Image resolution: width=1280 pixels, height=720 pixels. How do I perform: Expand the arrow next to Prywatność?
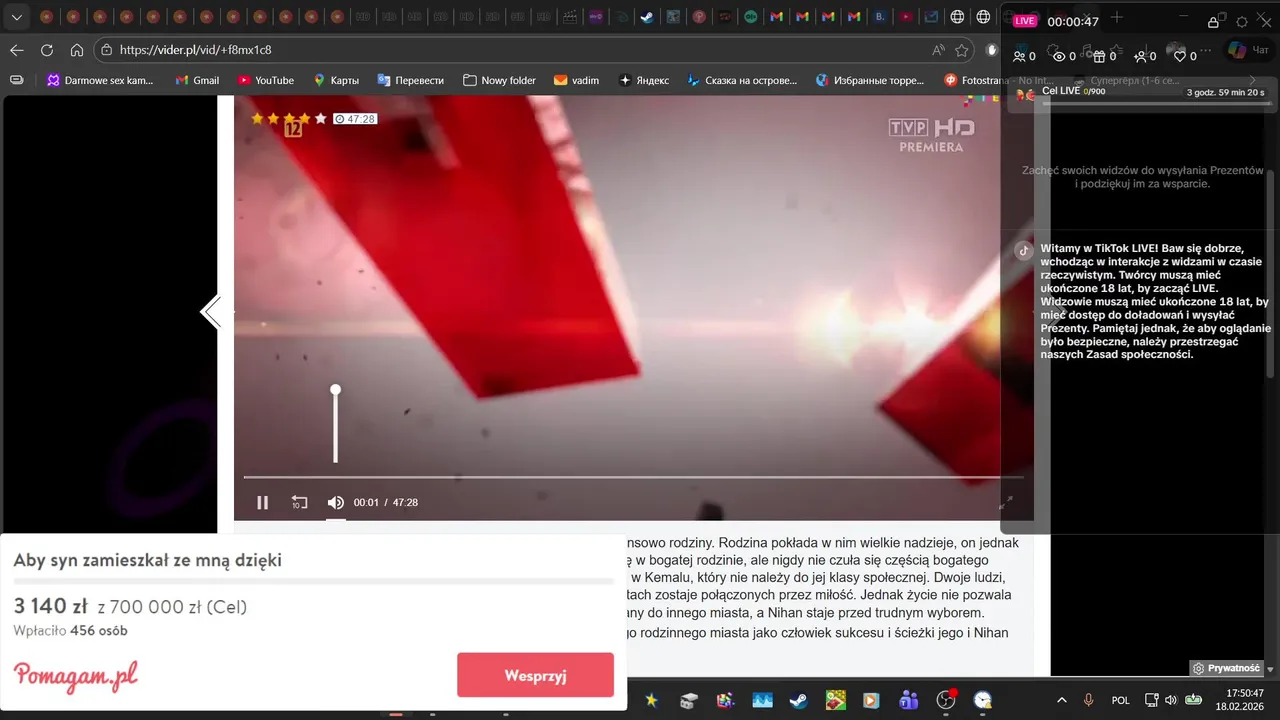(1270, 668)
